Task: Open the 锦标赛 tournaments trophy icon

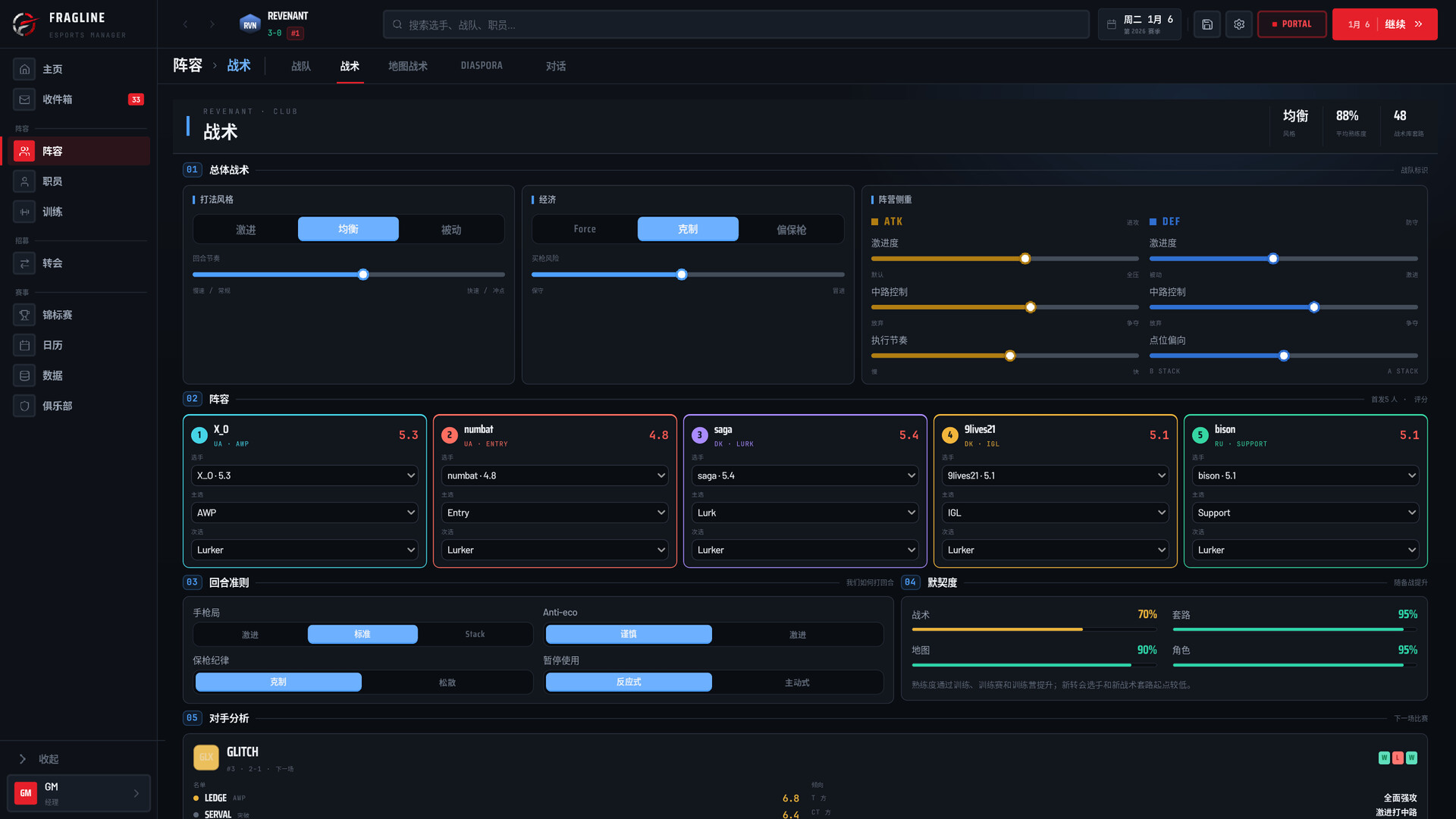Action: pos(24,315)
